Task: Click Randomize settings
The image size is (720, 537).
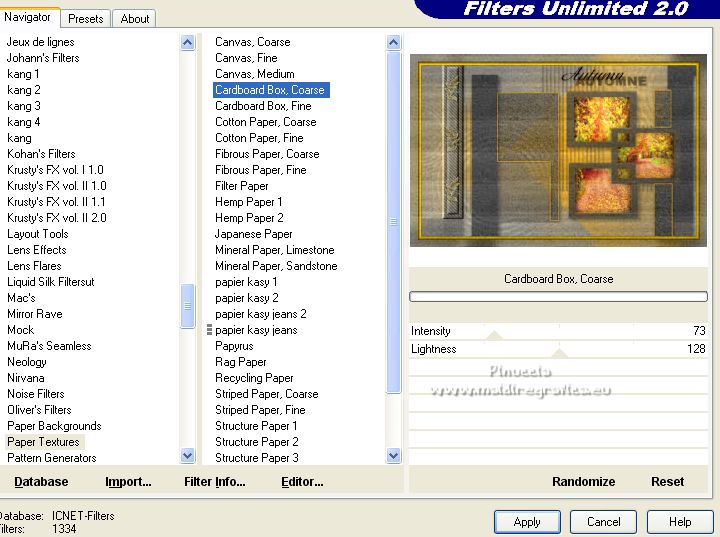Action: point(584,481)
